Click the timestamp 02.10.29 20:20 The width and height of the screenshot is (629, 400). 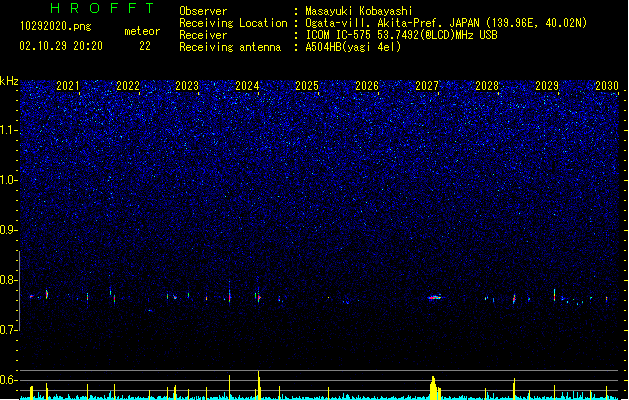pyautogui.click(x=61, y=46)
